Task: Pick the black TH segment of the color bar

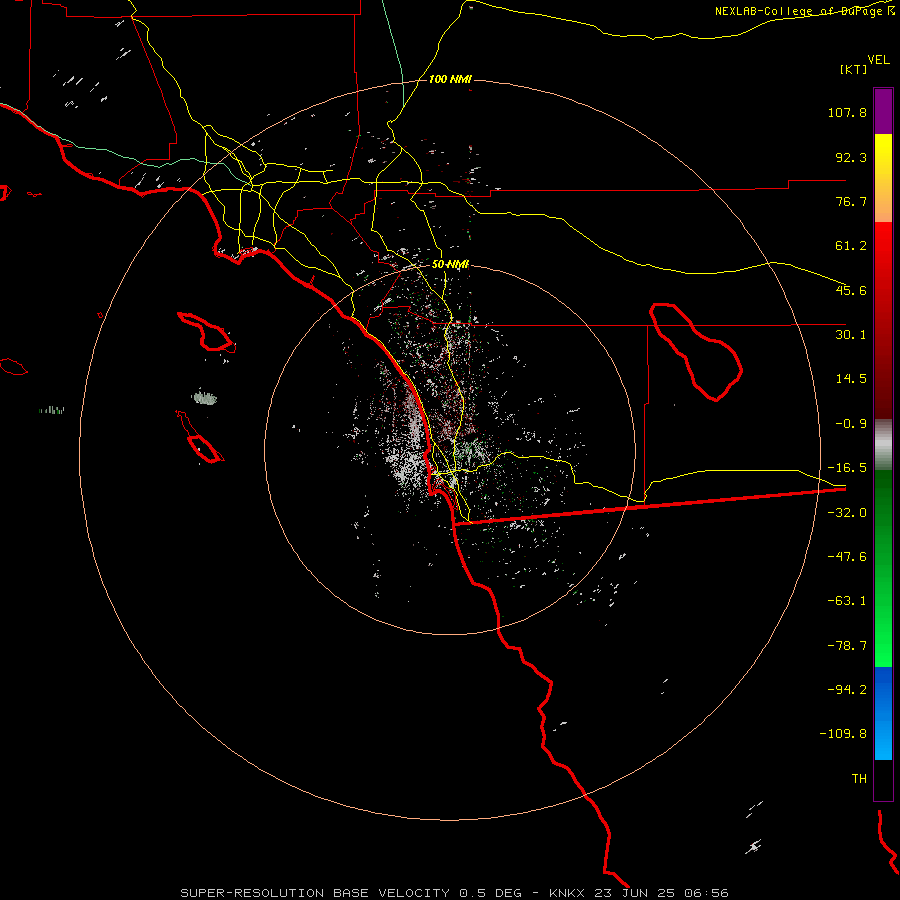Action: 883,780
